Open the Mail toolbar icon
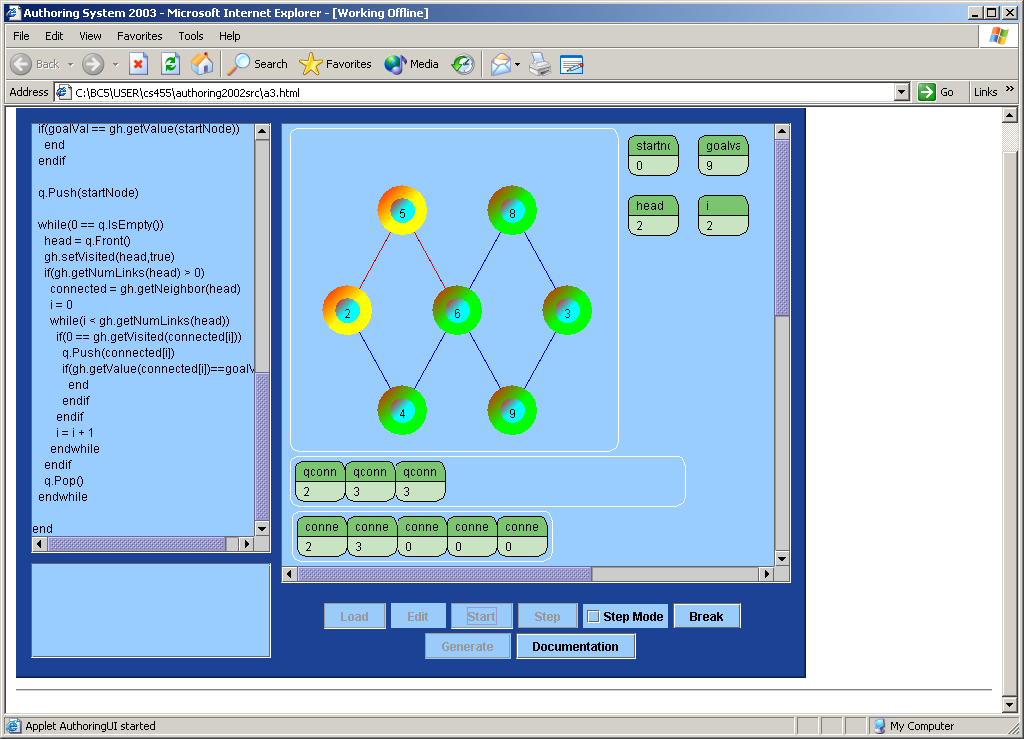1024x739 pixels. coord(501,64)
